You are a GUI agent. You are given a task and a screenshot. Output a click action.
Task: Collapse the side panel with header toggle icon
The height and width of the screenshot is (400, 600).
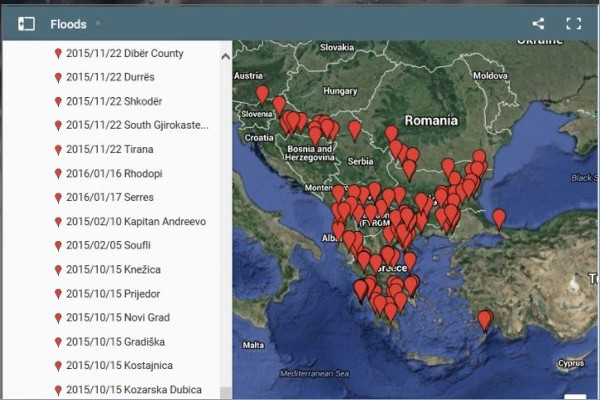coord(26,24)
